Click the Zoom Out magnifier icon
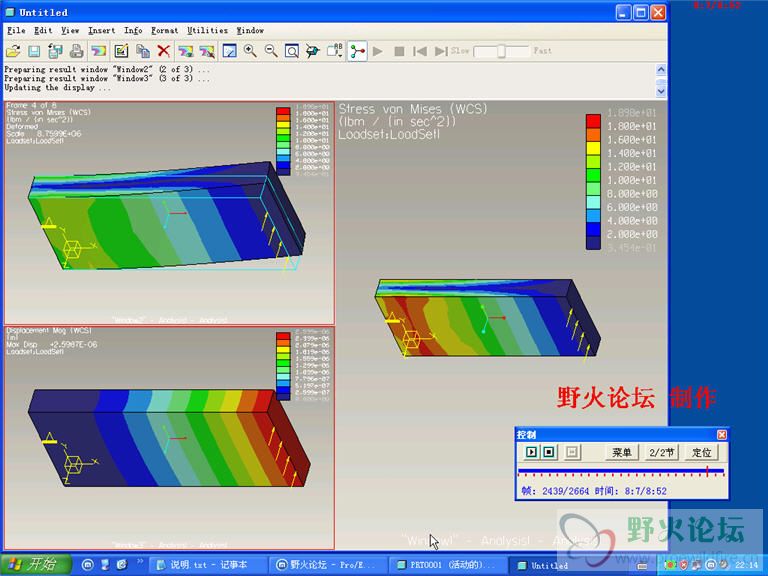This screenshot has width=768, height=576. click(x=271, y=51)
